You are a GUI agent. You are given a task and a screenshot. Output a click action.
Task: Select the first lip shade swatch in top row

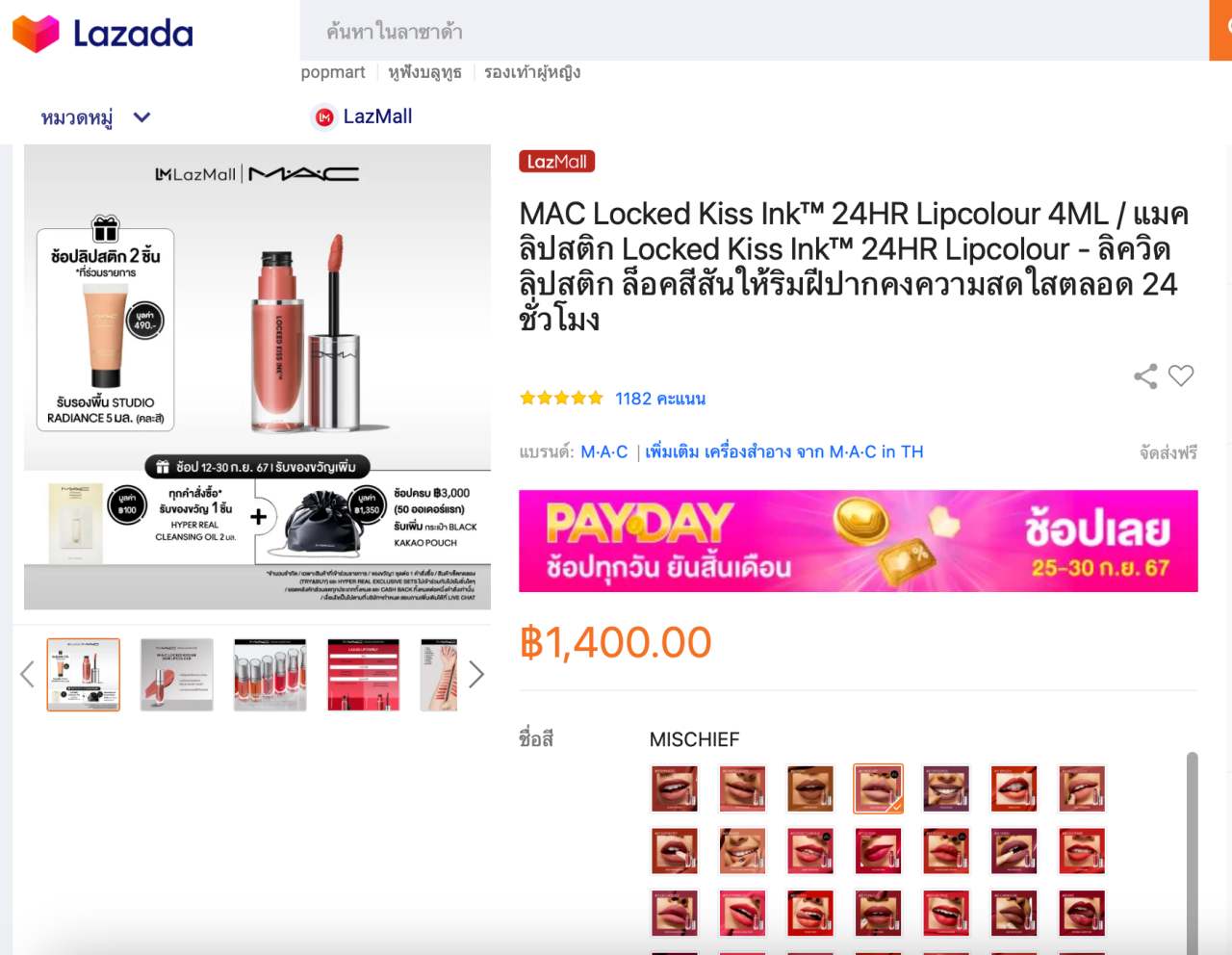click(x=675, y=788)
